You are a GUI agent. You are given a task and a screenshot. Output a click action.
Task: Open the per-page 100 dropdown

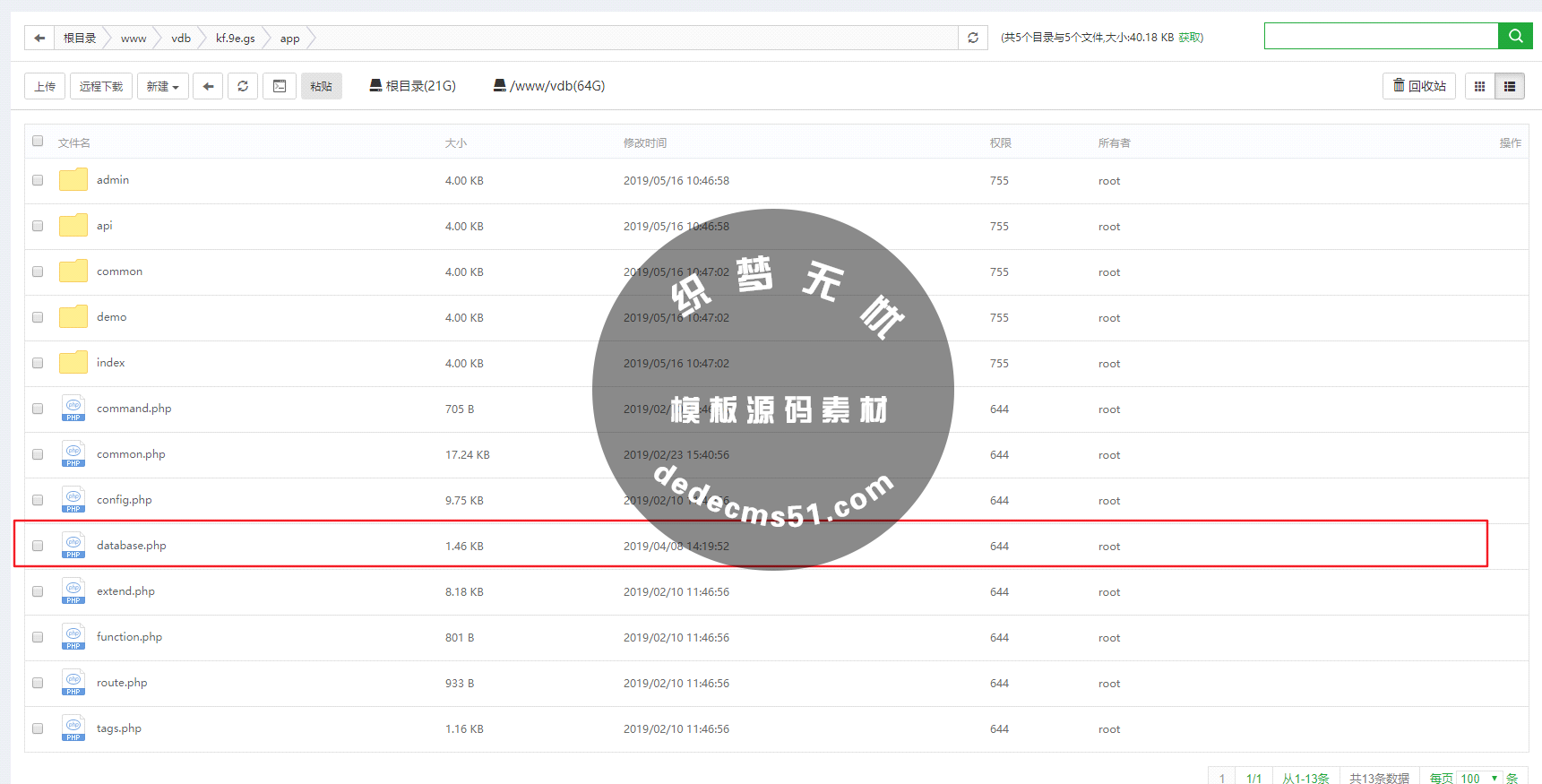click(x=1478, y=778)
